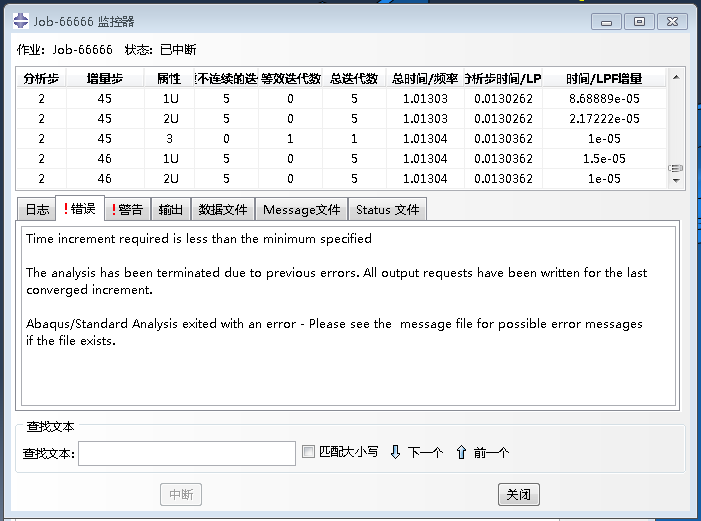Minimize the Job-66666 monitor window
The height and width of the screenshot is (521, 701).
click(x=606, y=21)
